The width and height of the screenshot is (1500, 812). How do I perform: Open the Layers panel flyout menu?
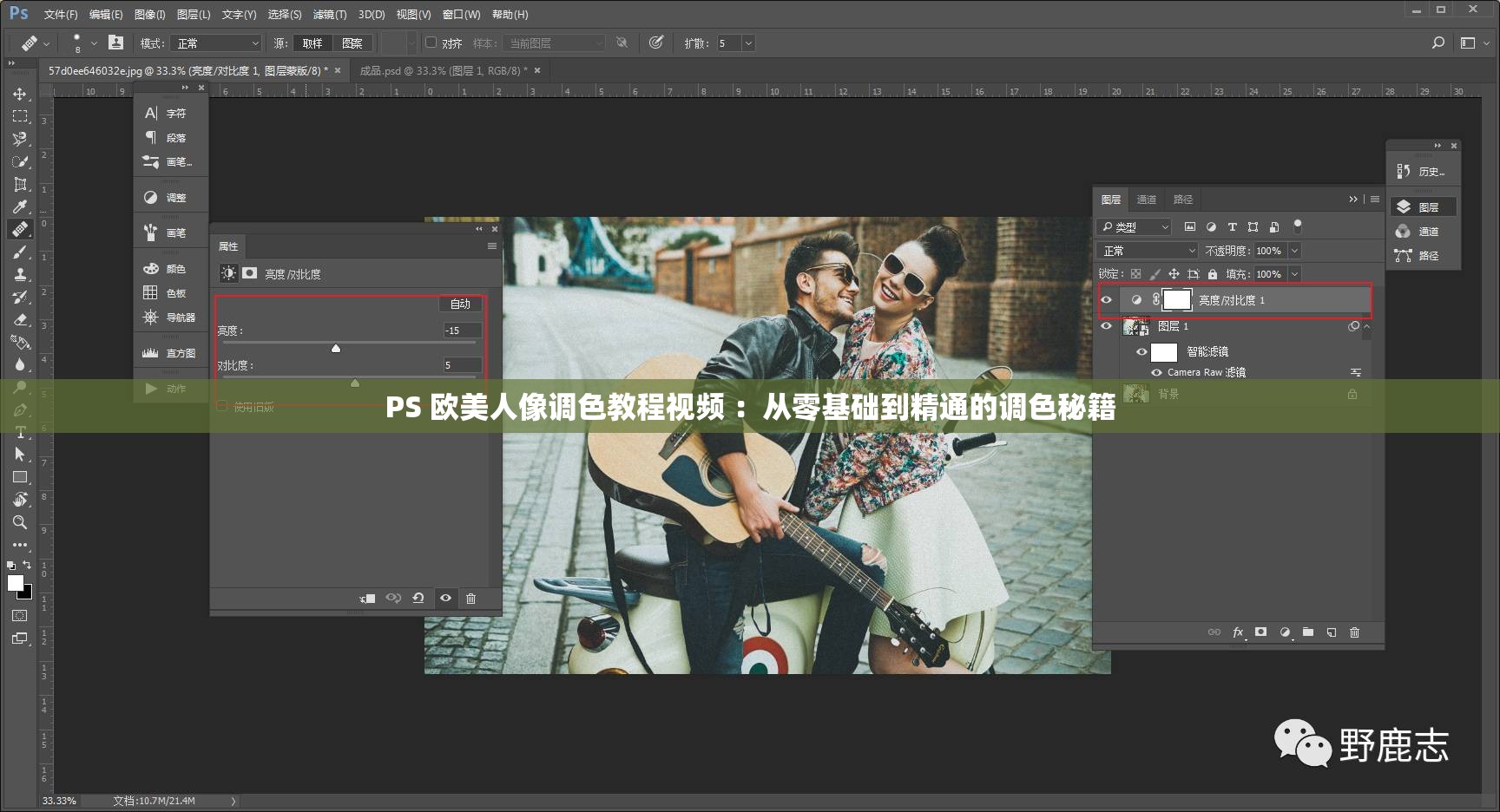point(1375,199)
